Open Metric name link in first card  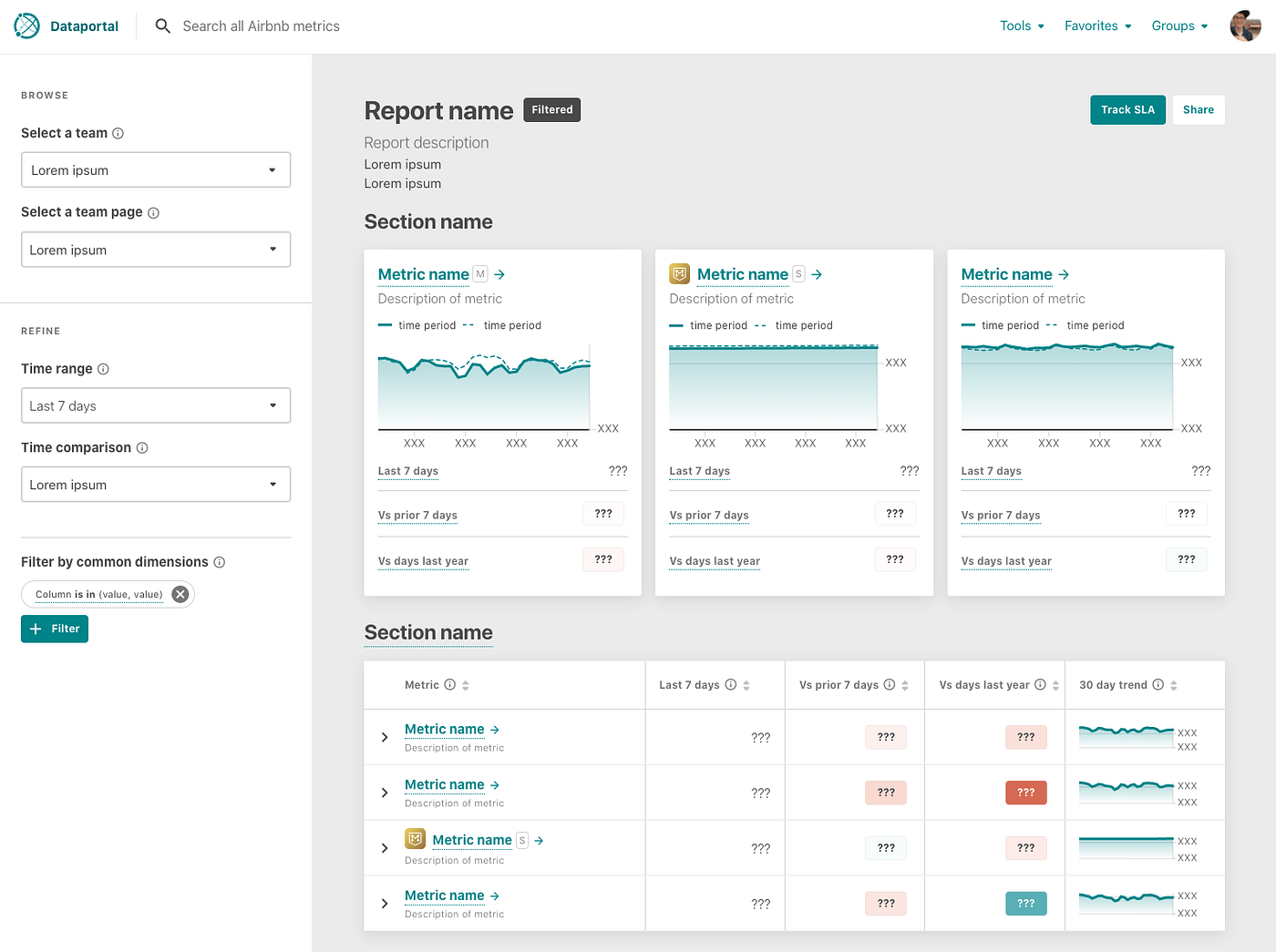click(x=424, y=274)
